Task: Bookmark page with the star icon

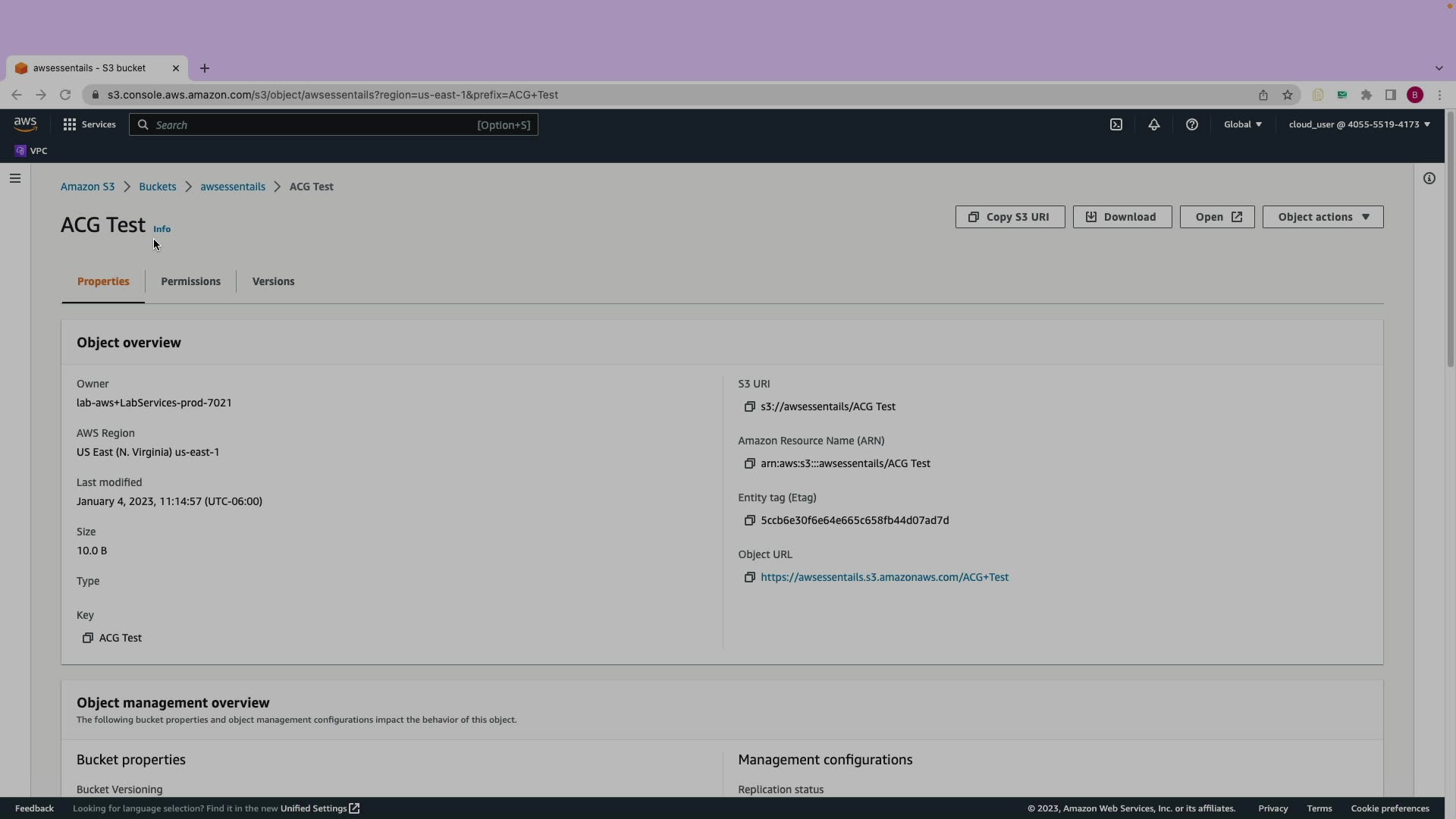Action: [1287, 95]
